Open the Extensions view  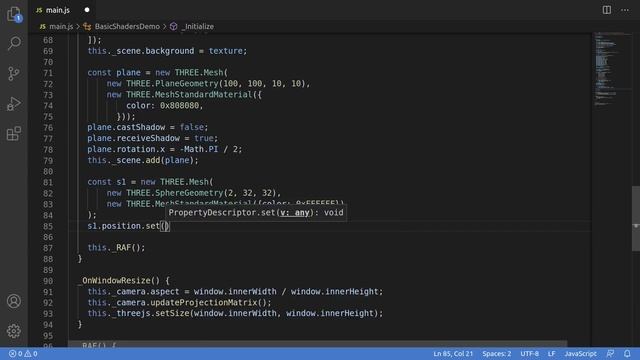pyautogui.click(x=14, y=133)
